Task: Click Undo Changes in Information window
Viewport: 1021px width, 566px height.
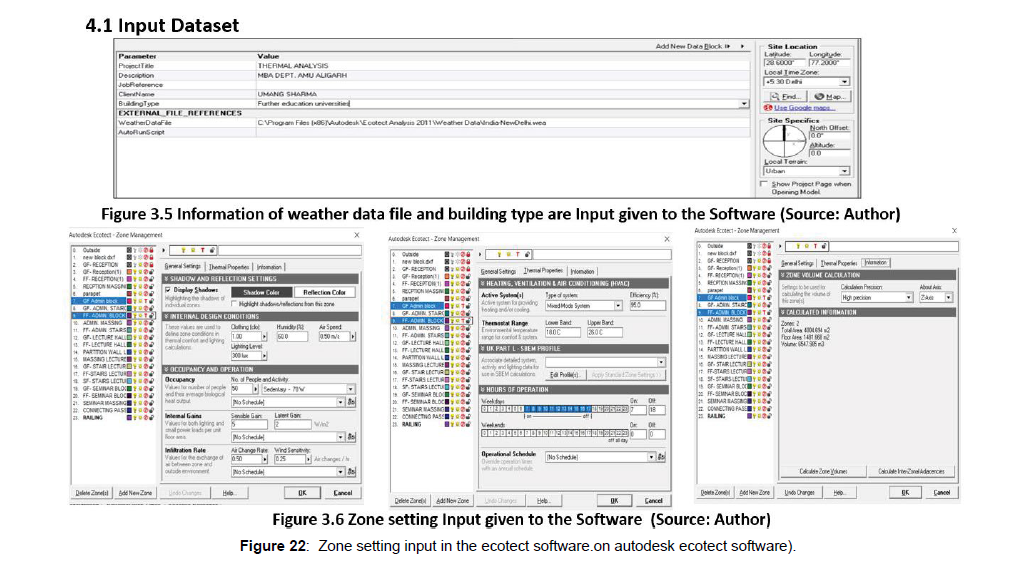Action: 799,492
